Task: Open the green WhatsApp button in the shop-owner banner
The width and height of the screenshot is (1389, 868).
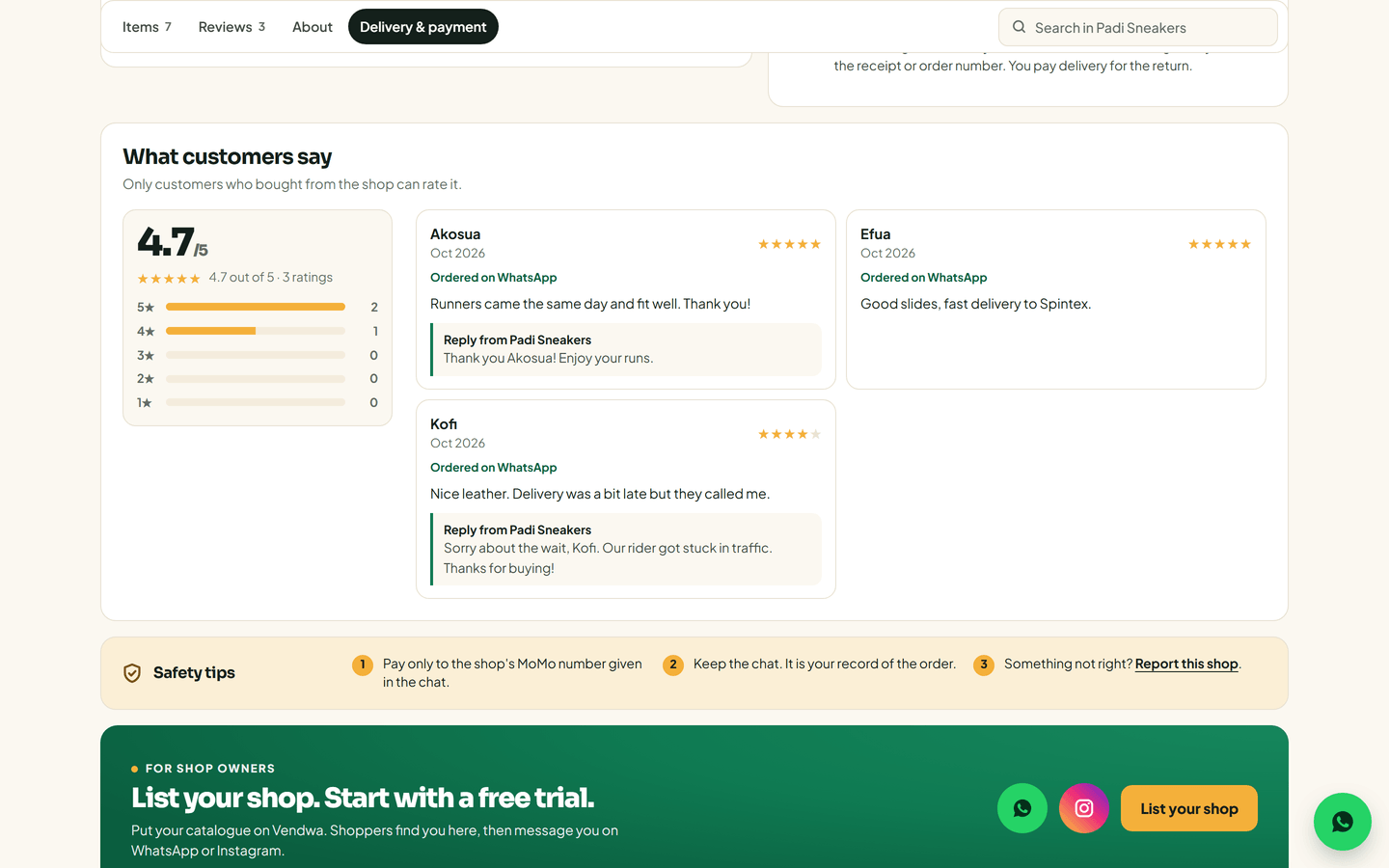Action: coord(1022,808)
